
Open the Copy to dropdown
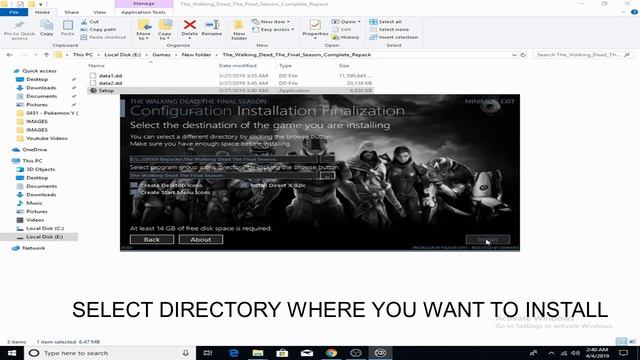click(x=165, y=30)
